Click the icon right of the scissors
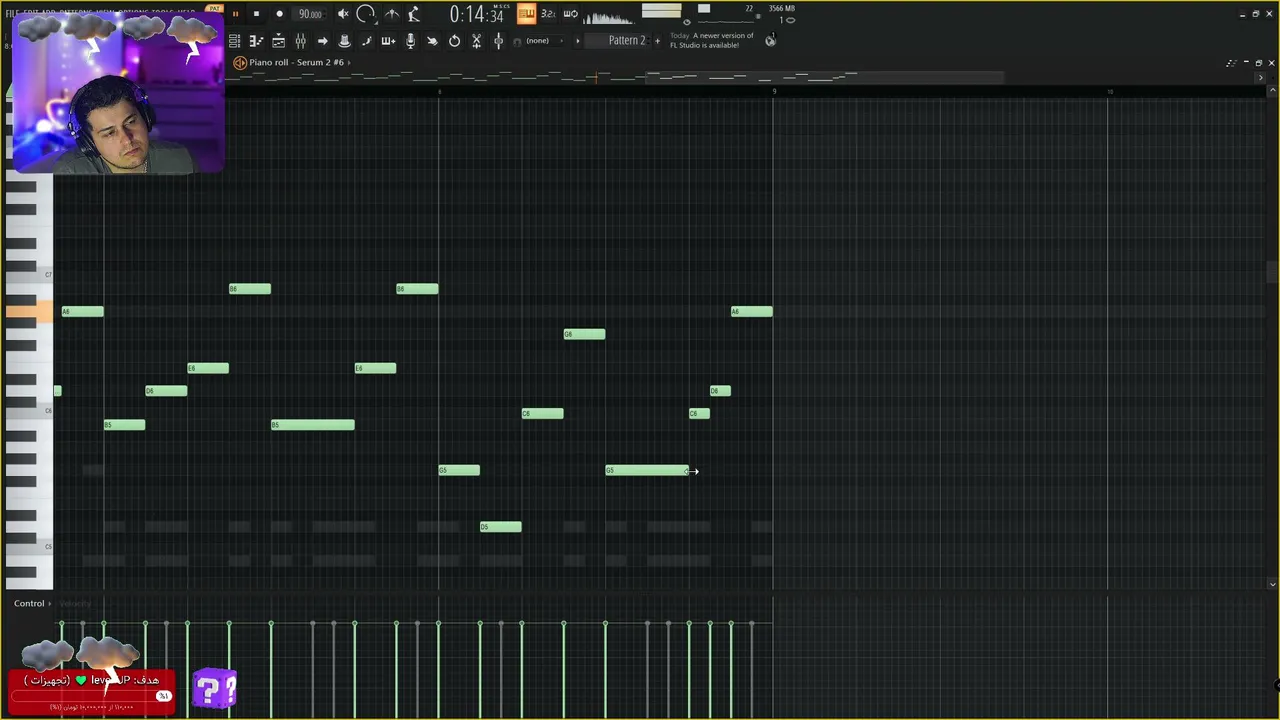The image size is (1280, 720). coord(498,41)
